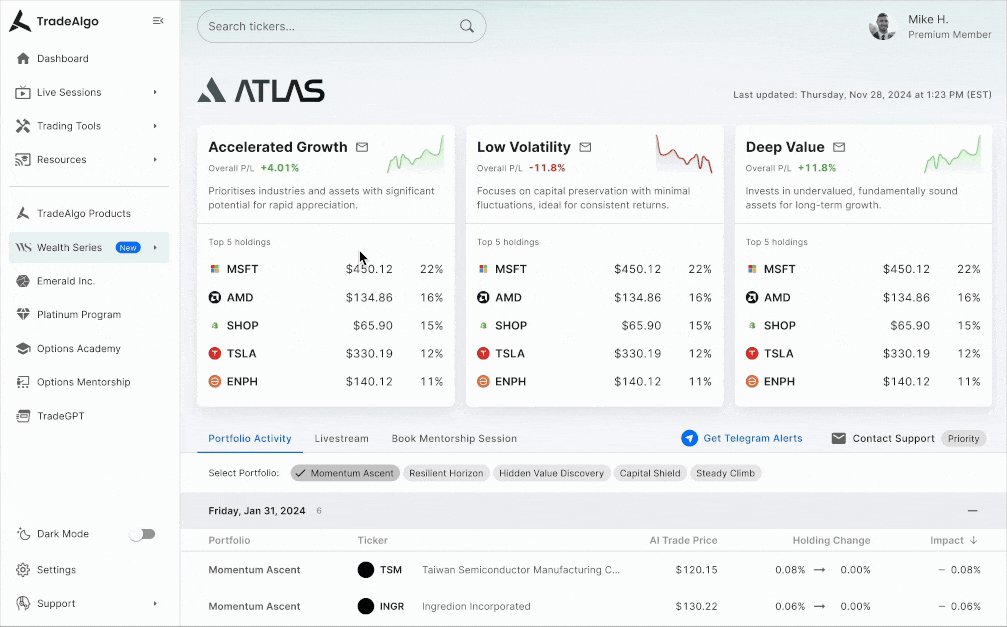Image resolution: width=1007 pixels, height=627 pixels.
Task: Click the mail icon beside Accelerated Growth
Action: (x=362, y=147)
